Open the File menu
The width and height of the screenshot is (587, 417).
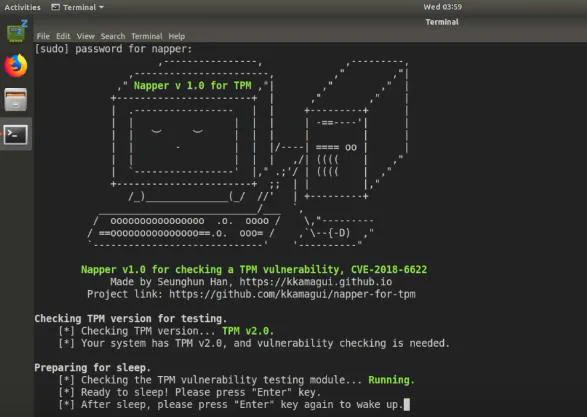[x=43, y=36]
